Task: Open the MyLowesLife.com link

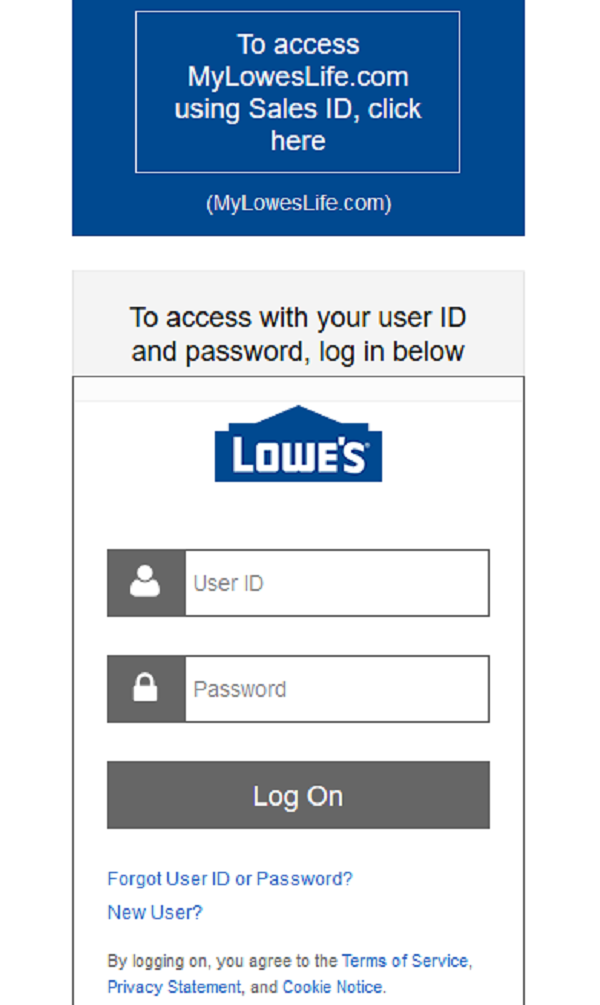Action: 298,203
